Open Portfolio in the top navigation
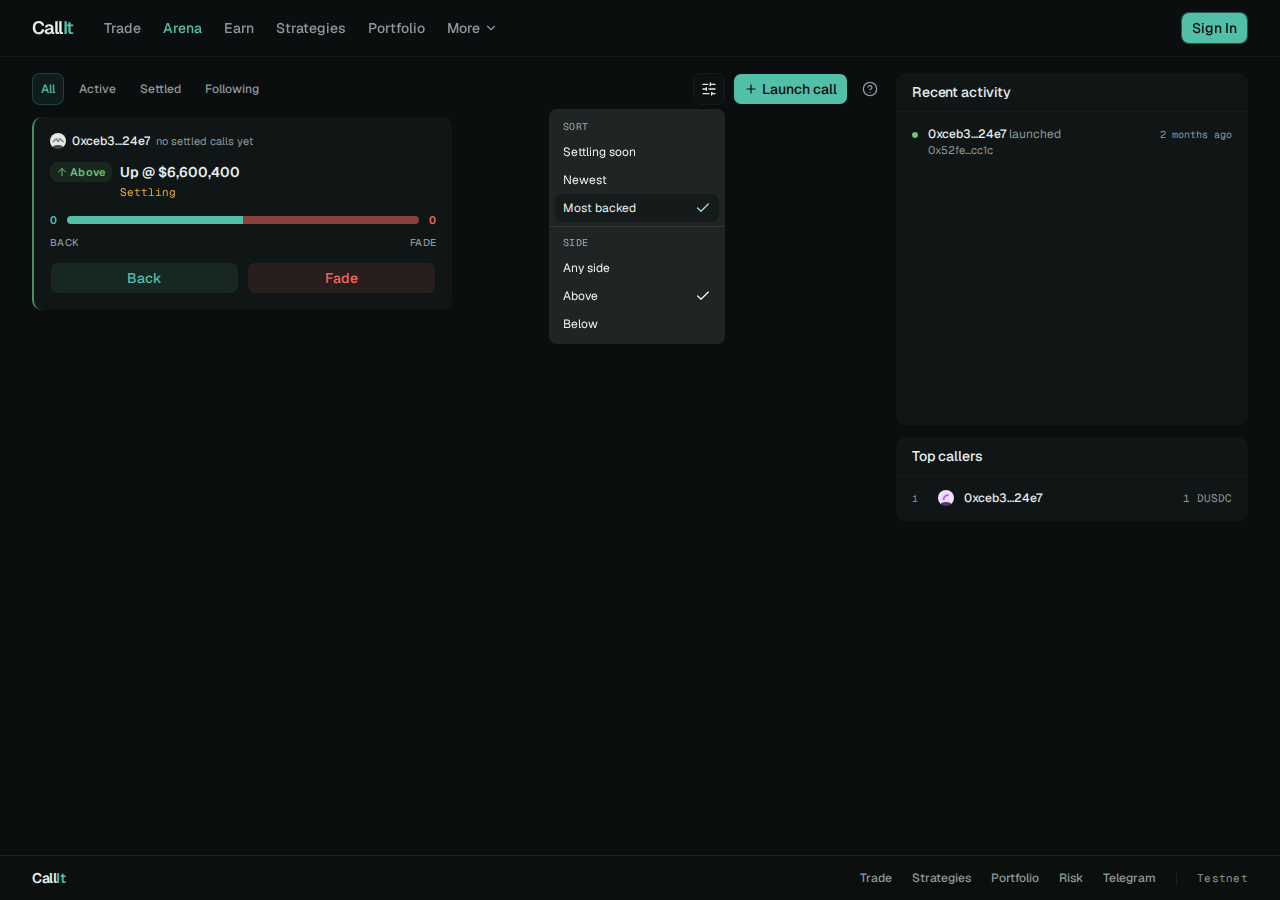Screen dimensions: 1280x900 [396, 28]
